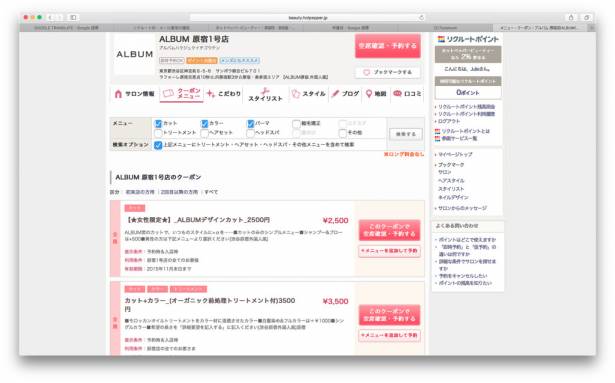The width and height of the screenshot is (615, 383).
Task: Click the ブックマークする button
Action: (388, 73)
